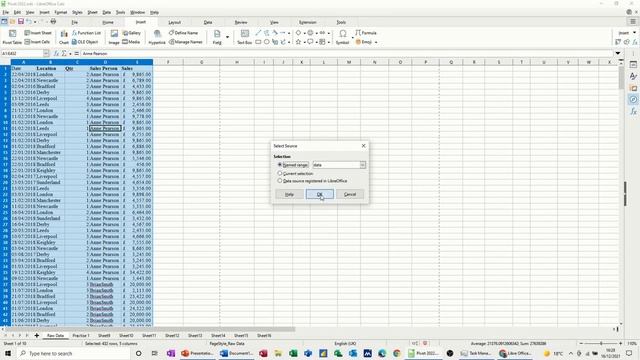Open the File menu
Image resolution: width=640 pixels, height=360 pixels.
click(5, 12)
